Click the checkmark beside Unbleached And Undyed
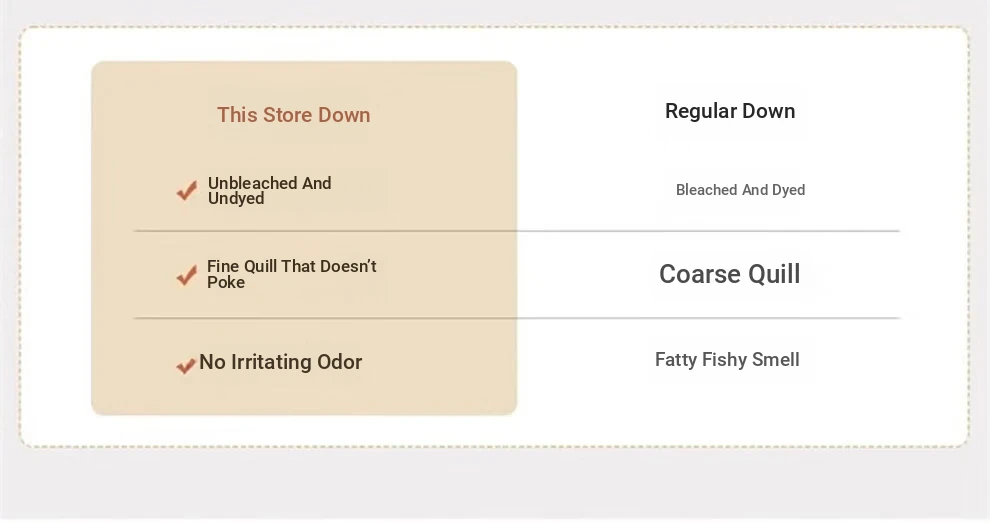This screenshot has height=523, width=990. coord(186,191)
